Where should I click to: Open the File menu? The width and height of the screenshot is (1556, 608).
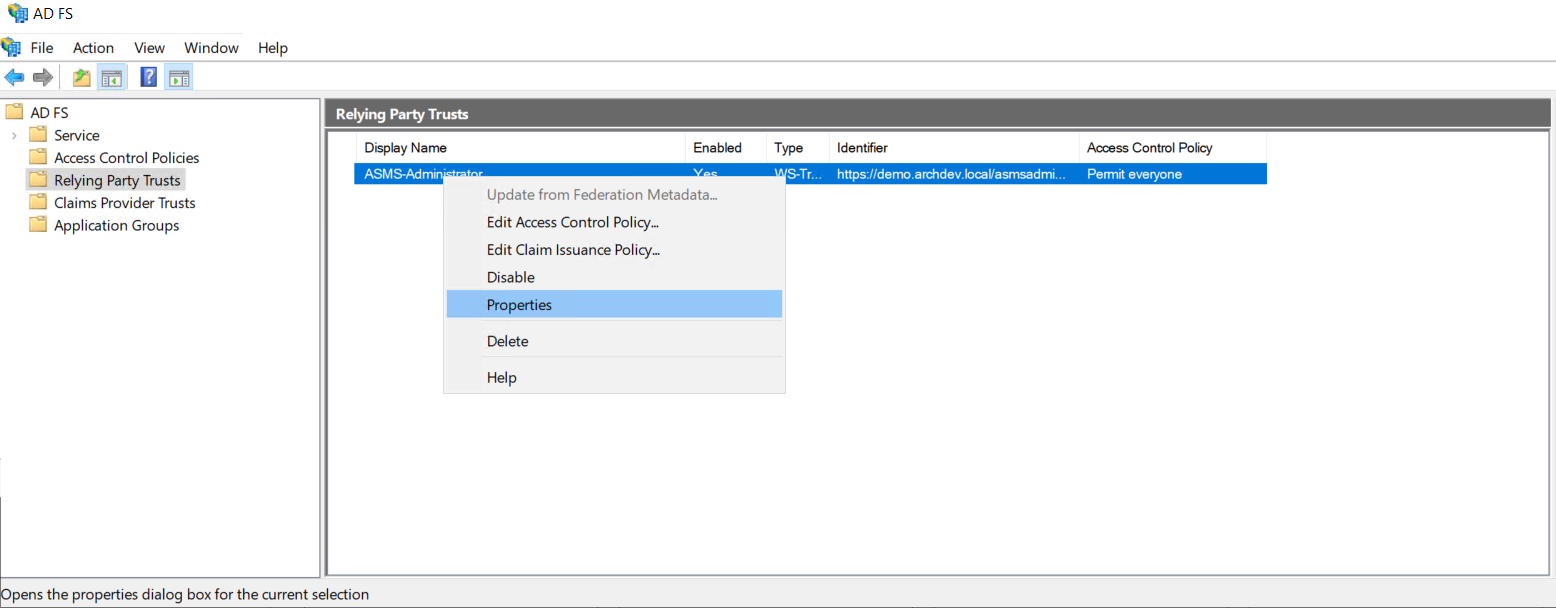tap(42, 47)
